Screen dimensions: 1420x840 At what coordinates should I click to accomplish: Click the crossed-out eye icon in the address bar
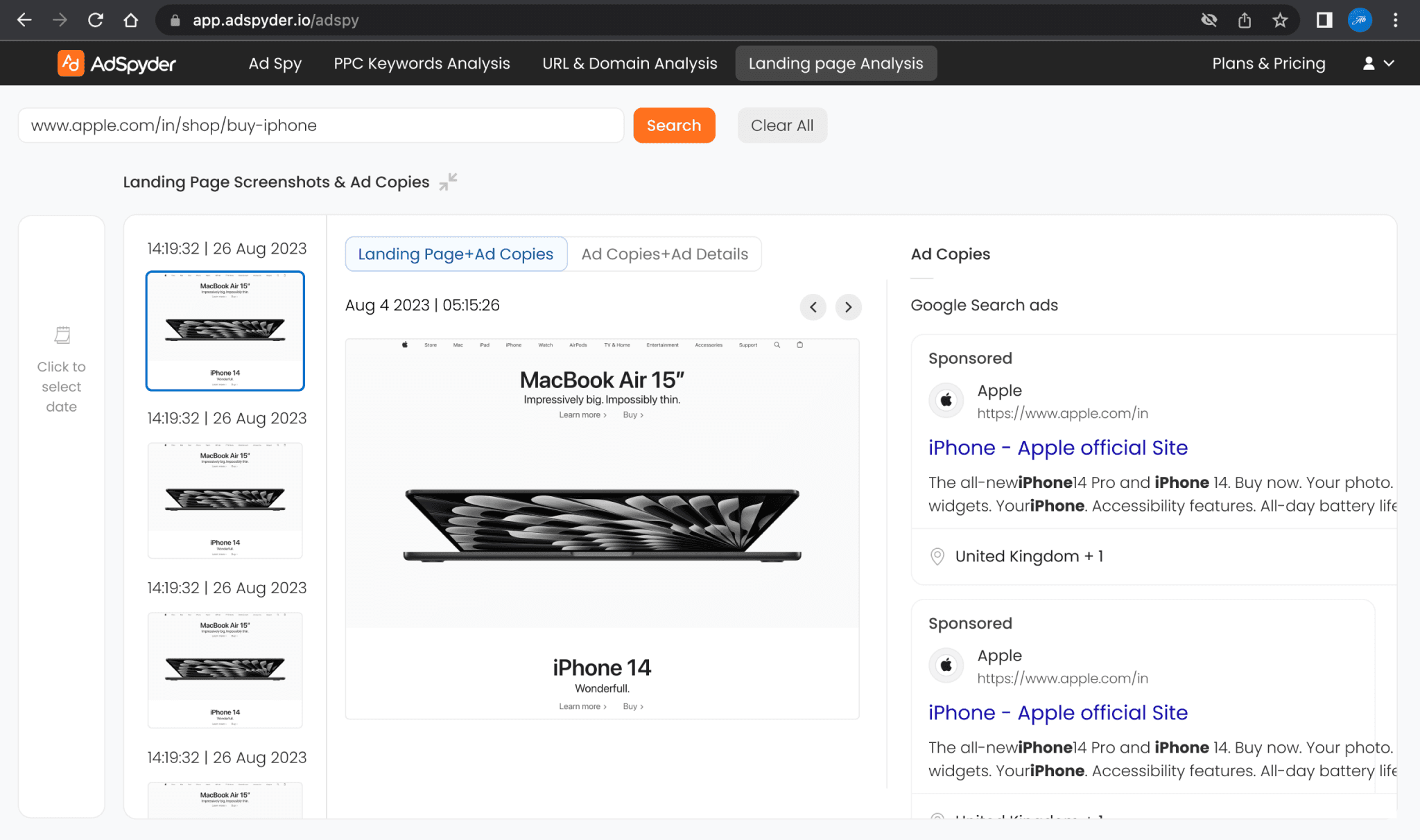point(1209,20)
